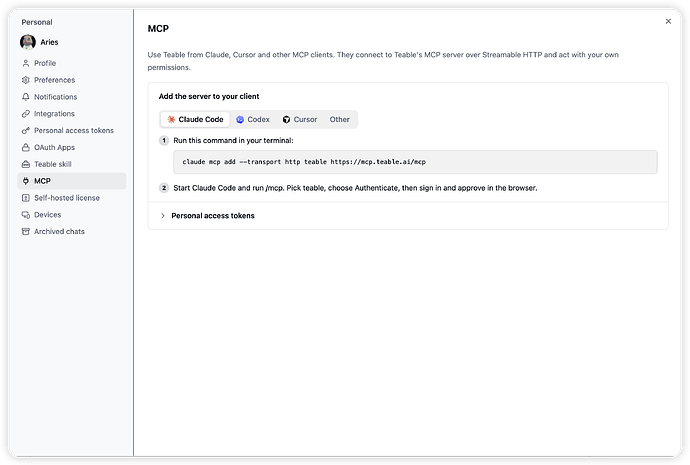
Task: Click the Devices icon
Action: (26, 215)
